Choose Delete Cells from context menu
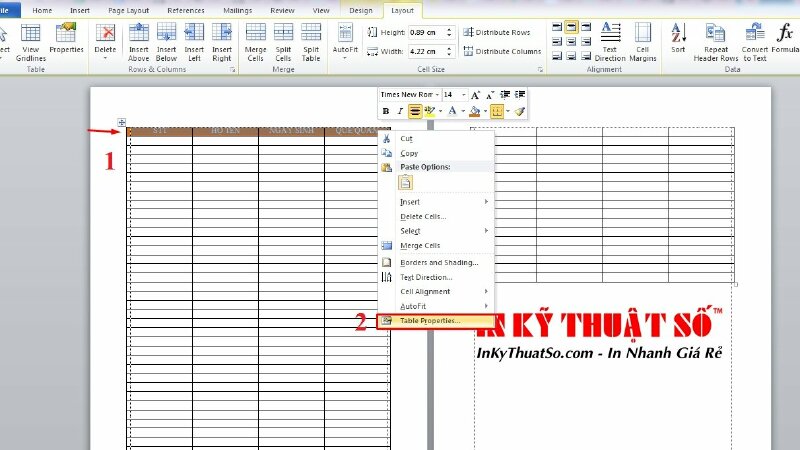Viewport: 800px width, 450px height. pos(436,216)
